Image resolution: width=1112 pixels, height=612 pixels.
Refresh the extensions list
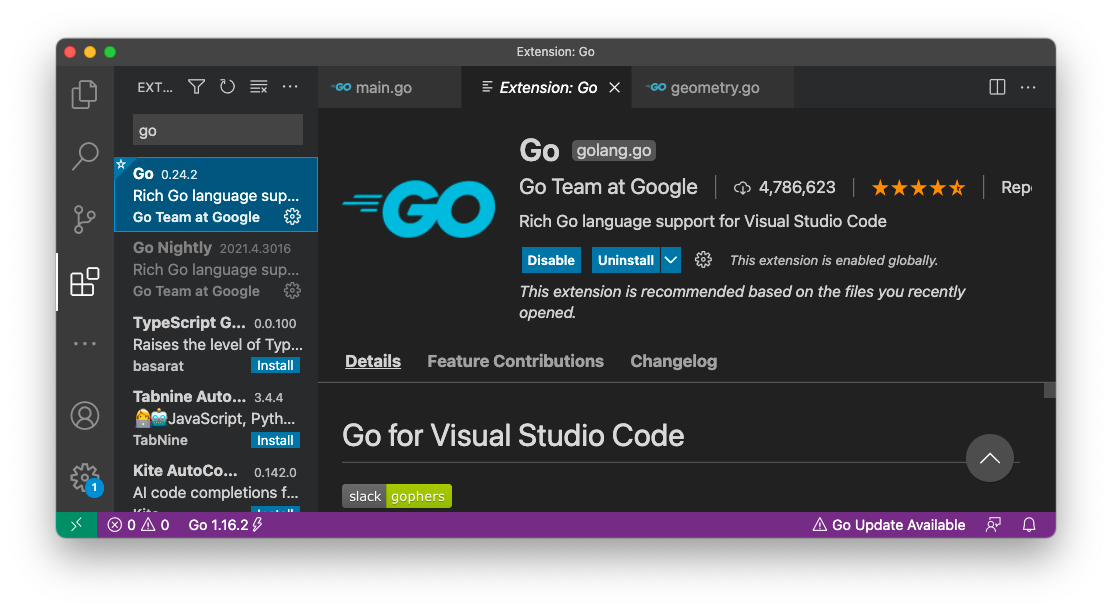pos(227,87)
